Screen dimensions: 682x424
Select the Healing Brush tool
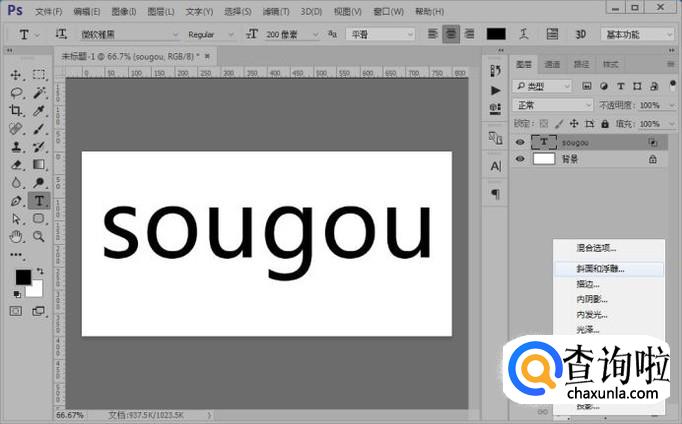point(16,129)
